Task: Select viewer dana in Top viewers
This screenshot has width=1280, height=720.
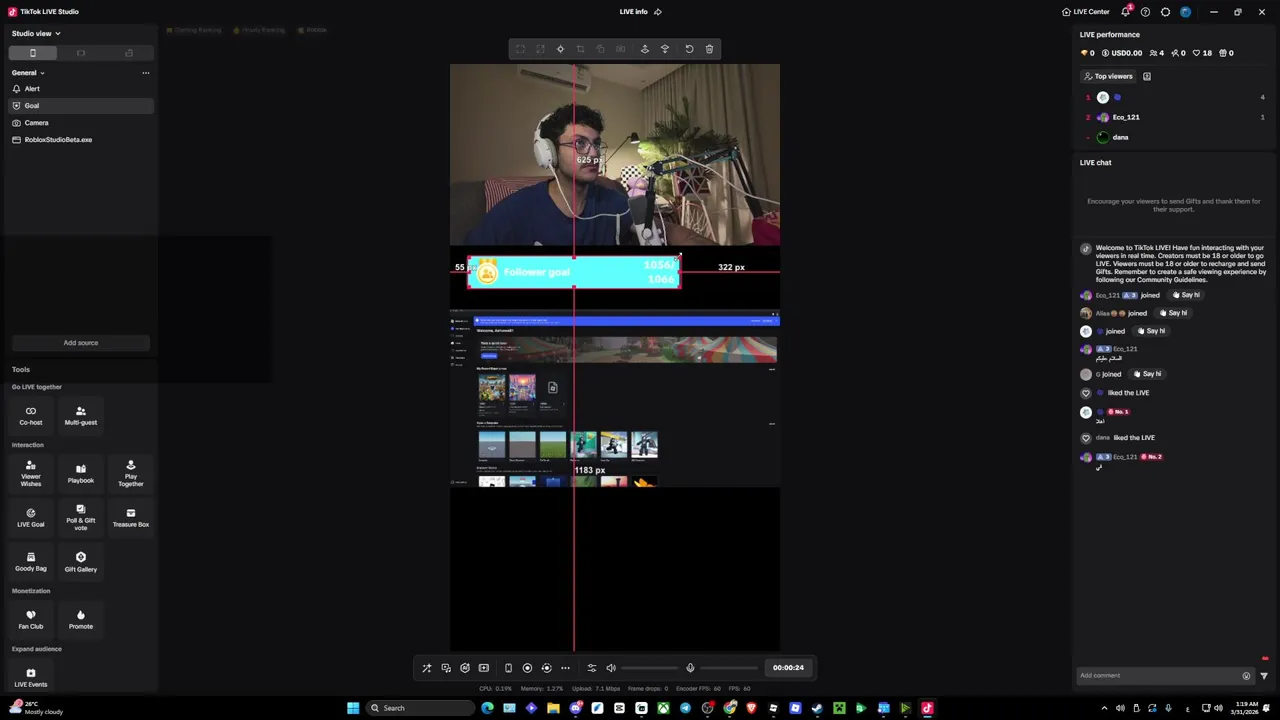Action: 1175,137
